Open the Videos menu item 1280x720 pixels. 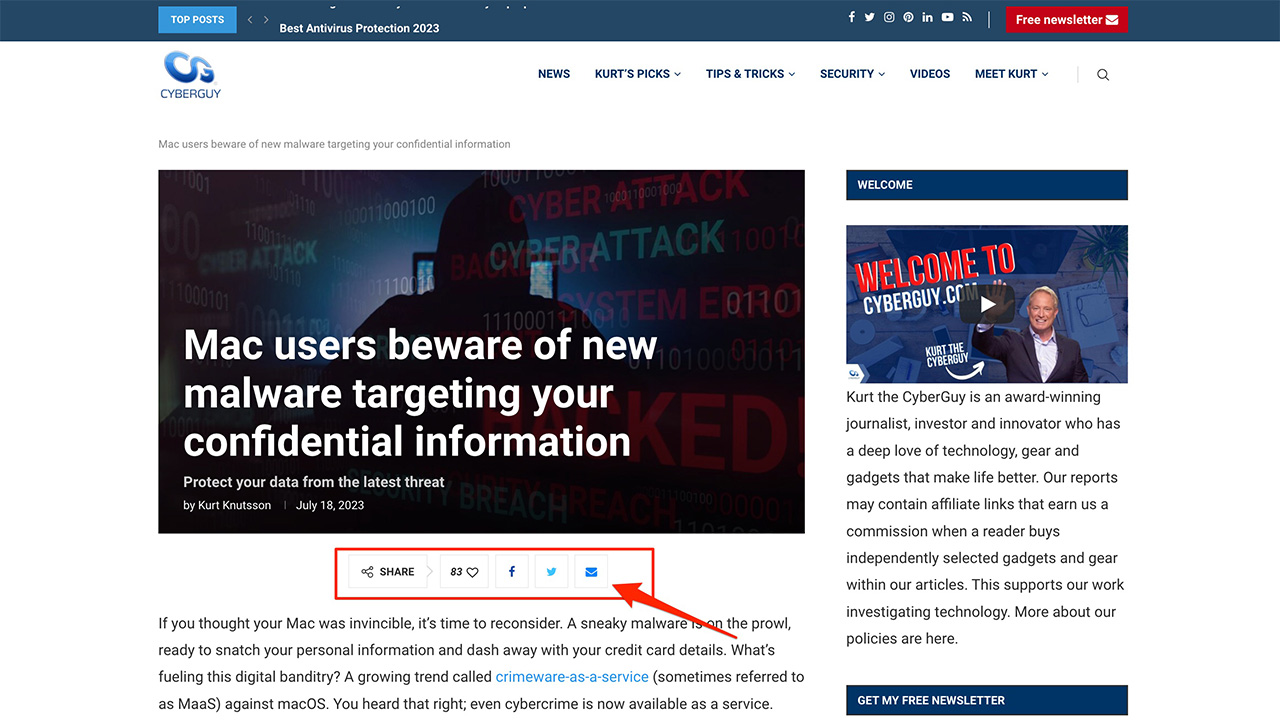[x=930, y=74]
